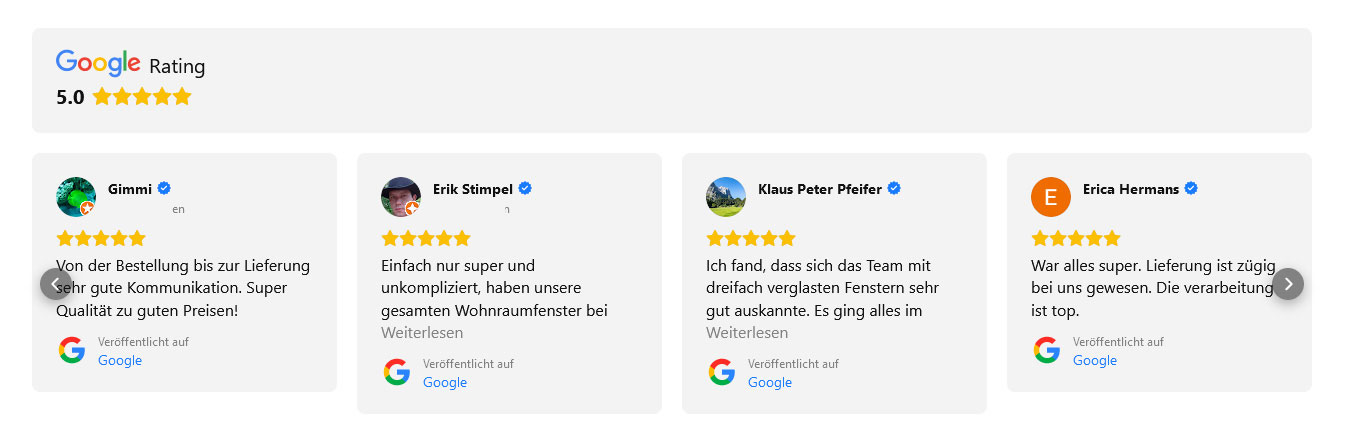The height and width of the screenshot is (434, 1347).
Task: Go to the previous review using the left arrow
Action: (56, 284)
